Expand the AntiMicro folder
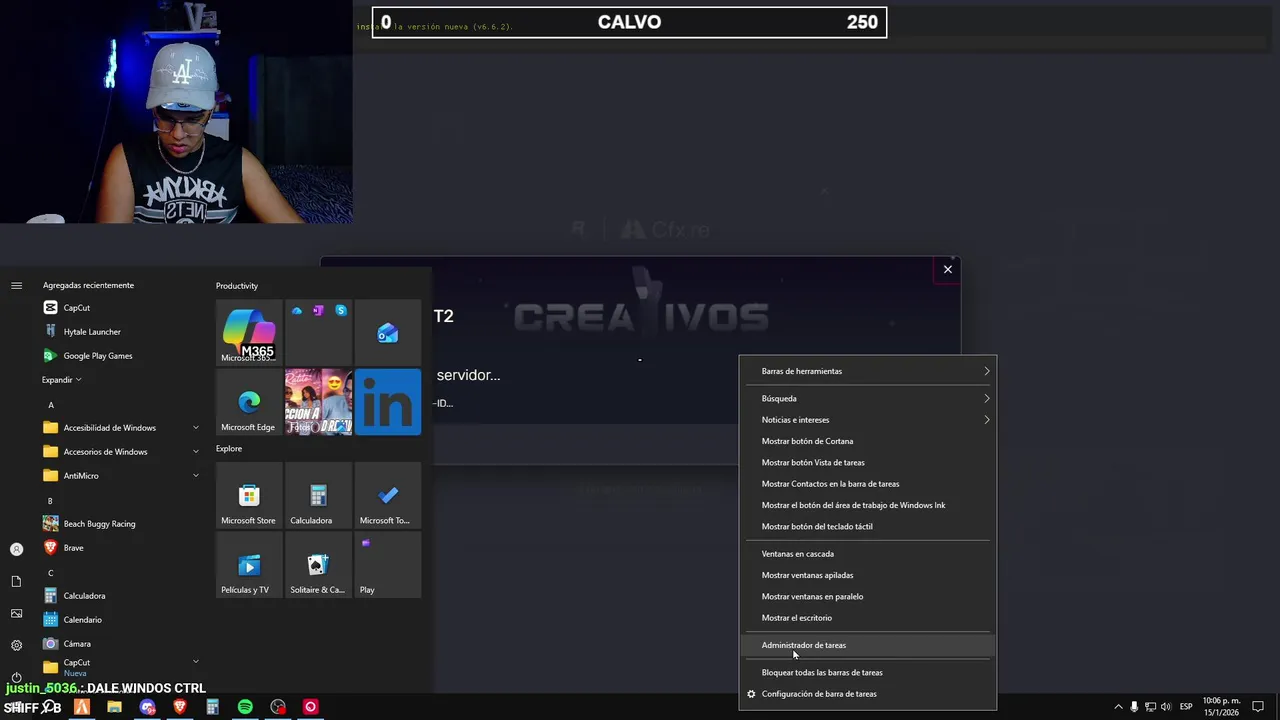This screenshot has width=1280, height=720. [x=196, y=476]
